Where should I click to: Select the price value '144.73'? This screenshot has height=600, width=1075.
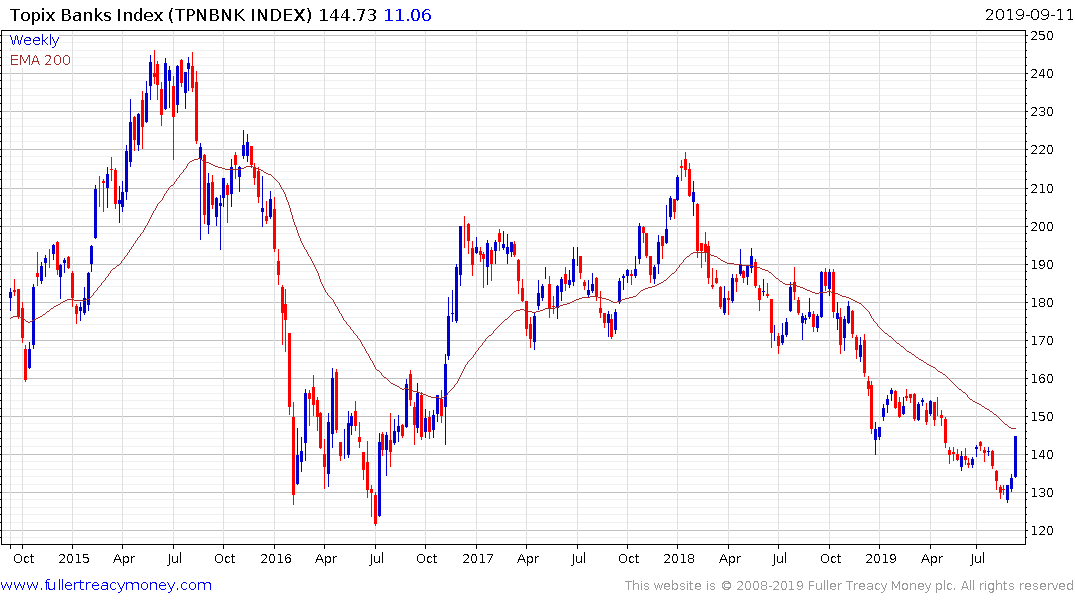click(x=348, y=14)
